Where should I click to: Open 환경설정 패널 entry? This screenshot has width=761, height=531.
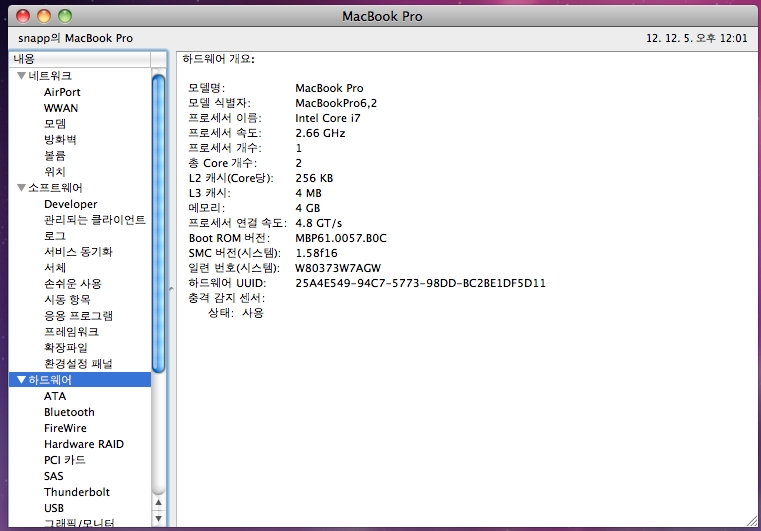[x=78, y=364]
